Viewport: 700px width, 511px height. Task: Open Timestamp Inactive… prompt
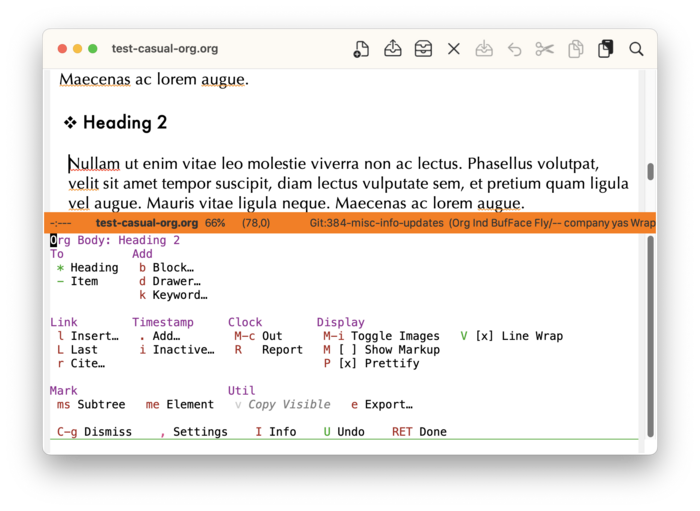177,350
